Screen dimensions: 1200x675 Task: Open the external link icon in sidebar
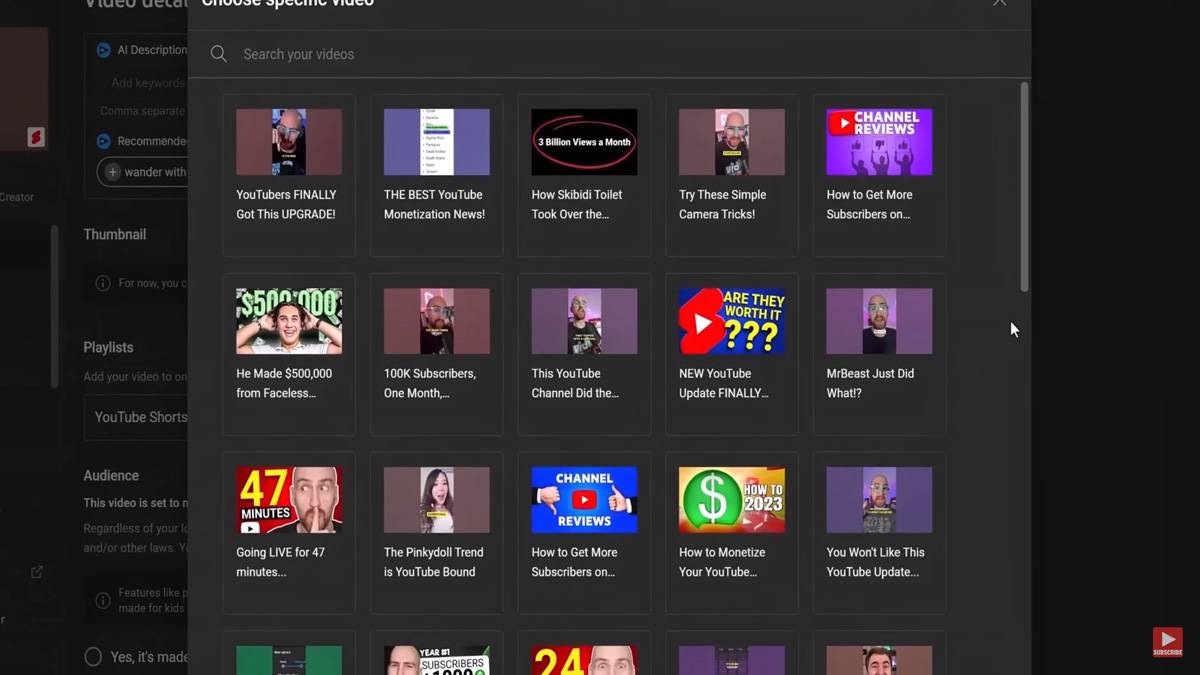click(x=37, y=572)
